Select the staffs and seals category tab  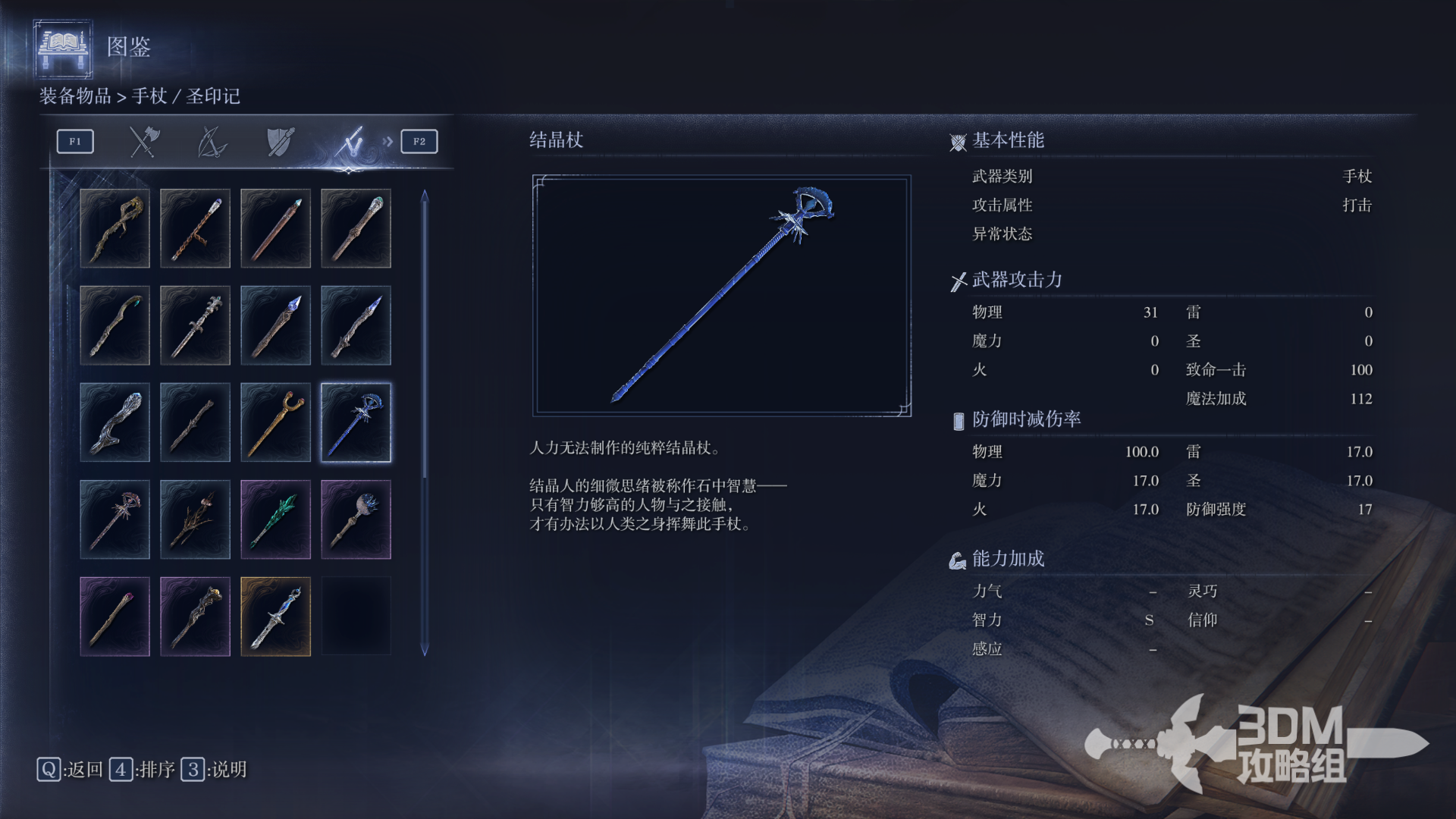pyautogui.click(x=350, y=141)
